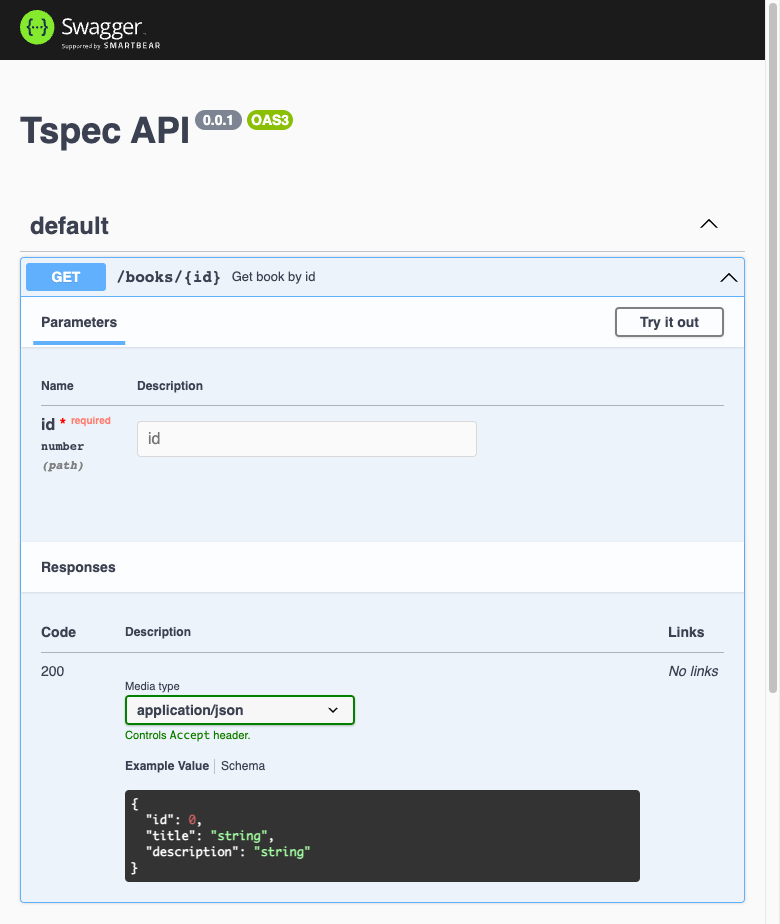Click the Try it out button
The height and width of the screenshot is (924, 780).
pyautogui.click(x=669, y=322)
